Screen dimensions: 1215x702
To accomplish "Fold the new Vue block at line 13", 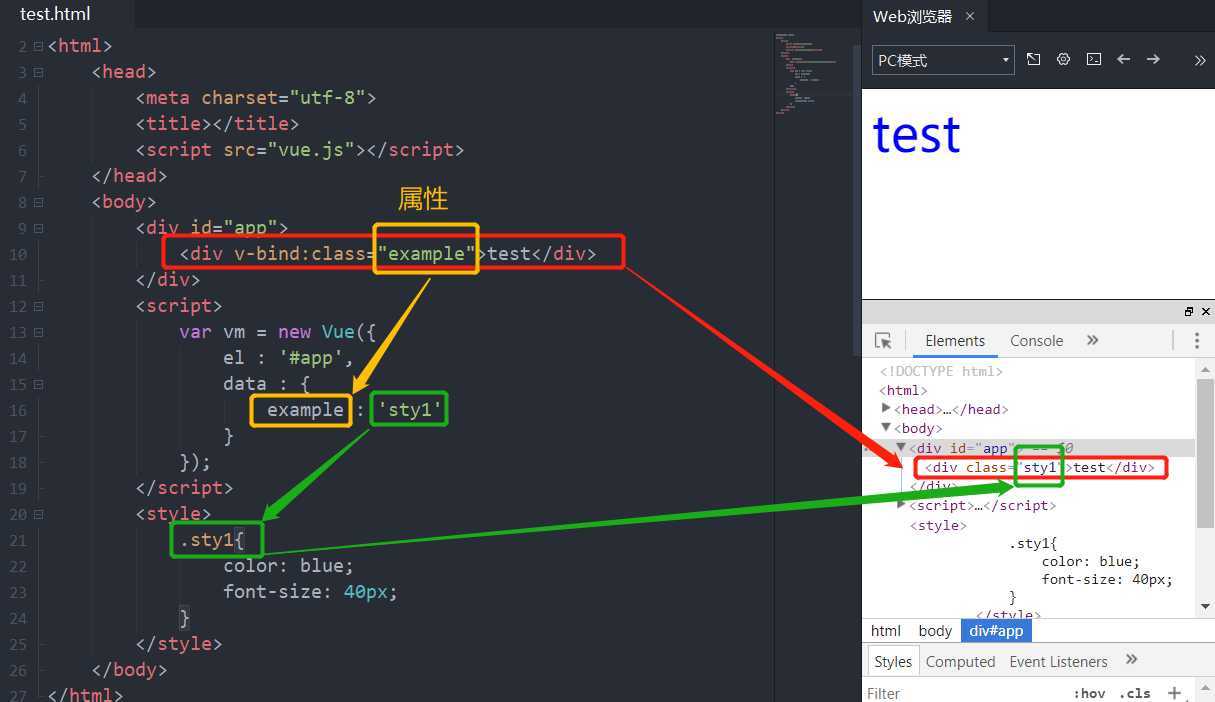I will 38,332.
